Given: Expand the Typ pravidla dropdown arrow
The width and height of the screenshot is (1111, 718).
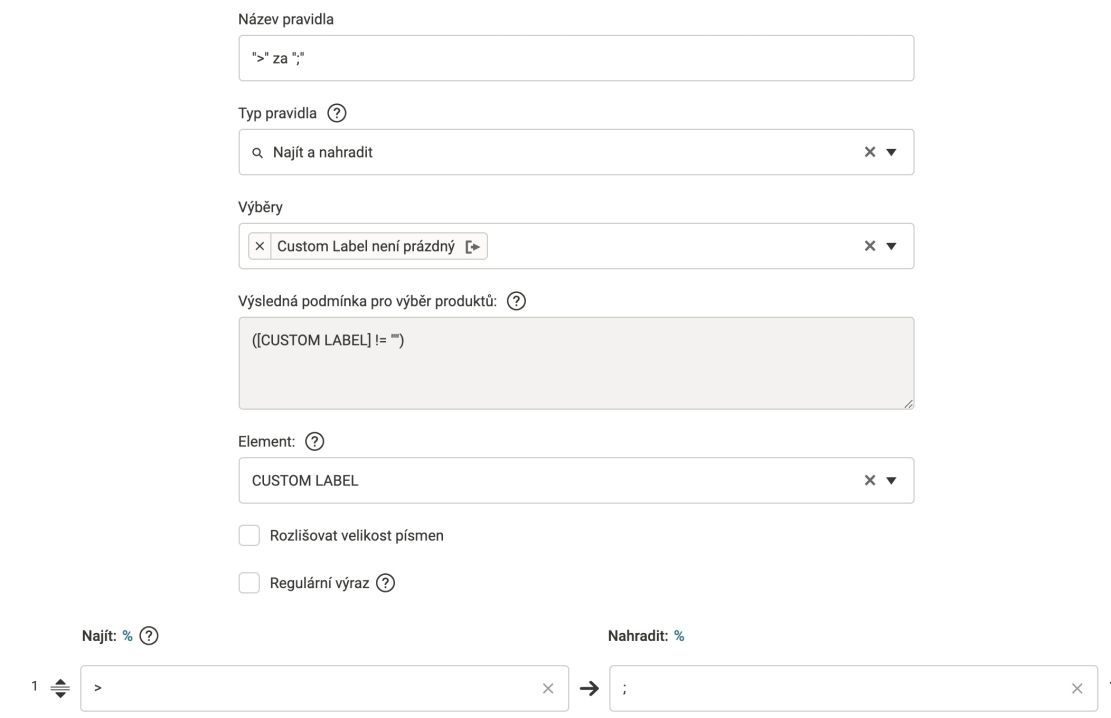Looking at the screenshot, I should click(x=891, y=152).
